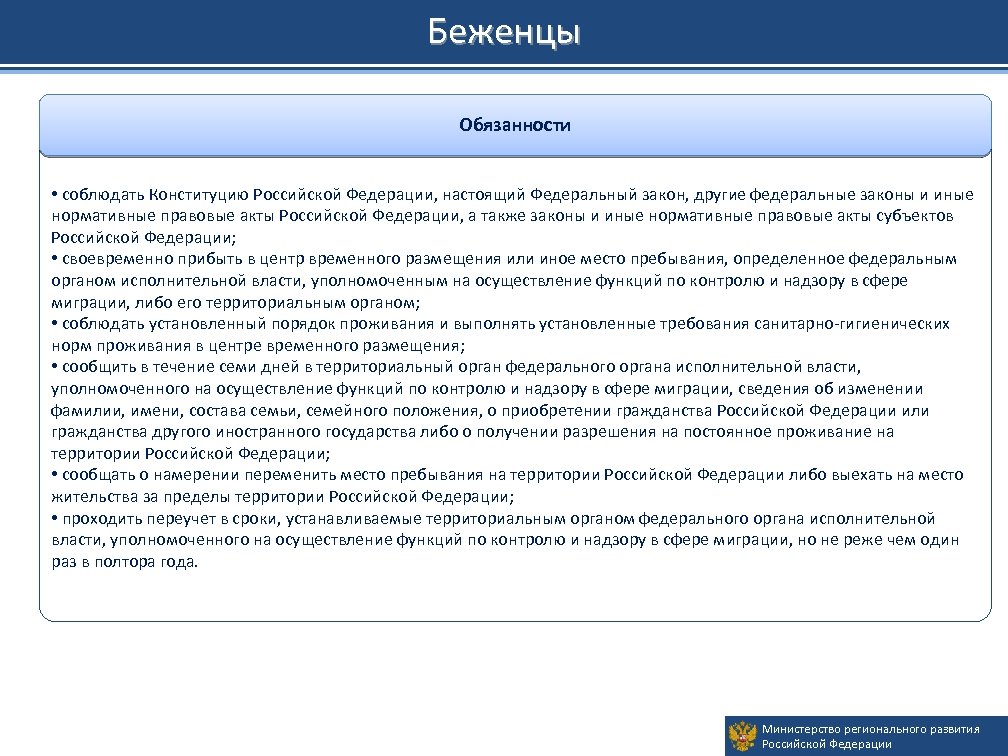Click the bullet starting "соблюдать Конституцию Российской Федерации"
Viewport: 1008px width, 756px height.
(x=512, y=216)
